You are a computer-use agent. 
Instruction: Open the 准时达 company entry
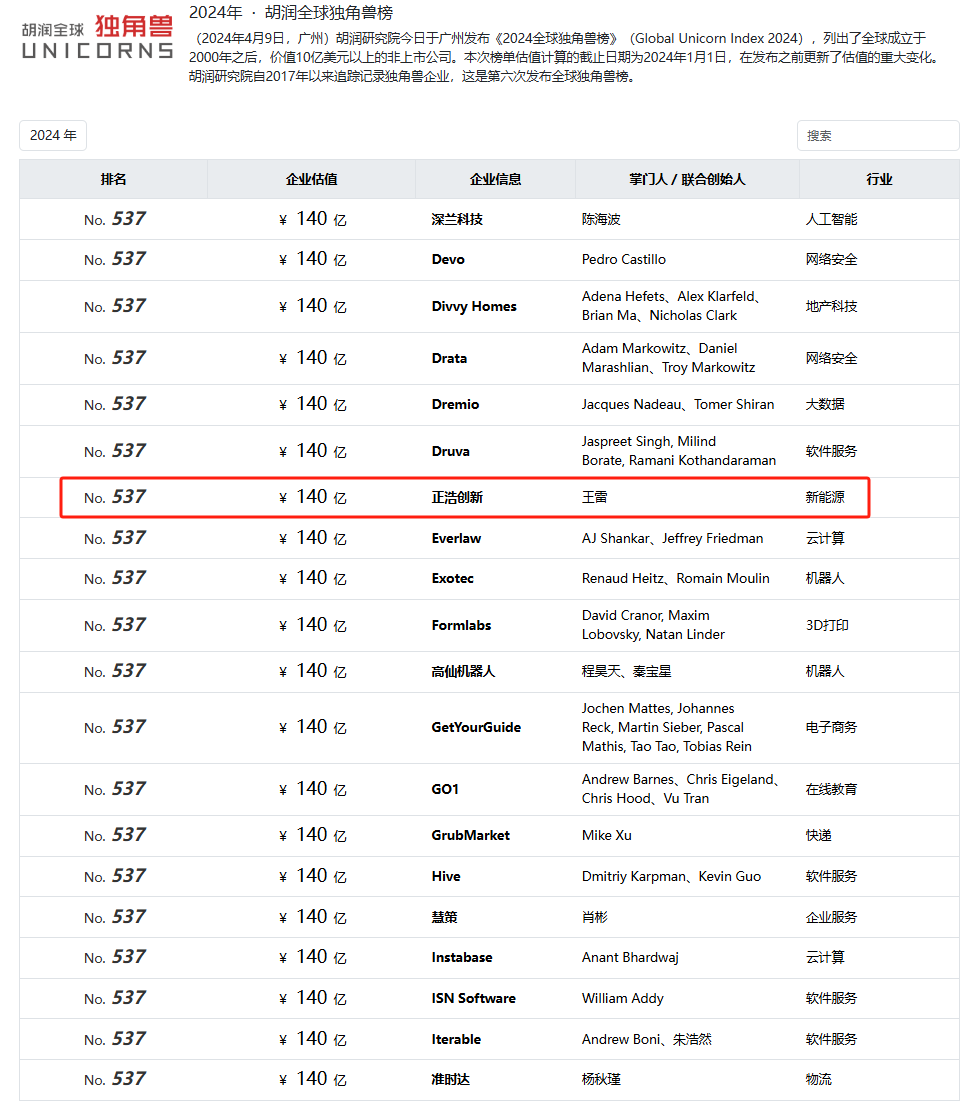click(450, 1079)
